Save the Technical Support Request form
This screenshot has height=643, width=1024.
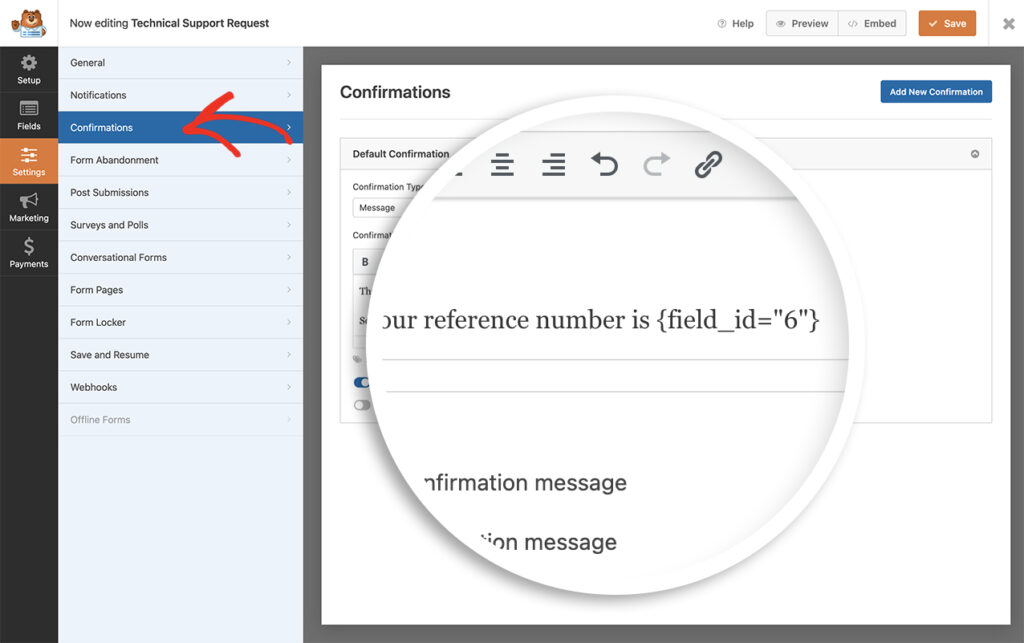pos(946,23)
